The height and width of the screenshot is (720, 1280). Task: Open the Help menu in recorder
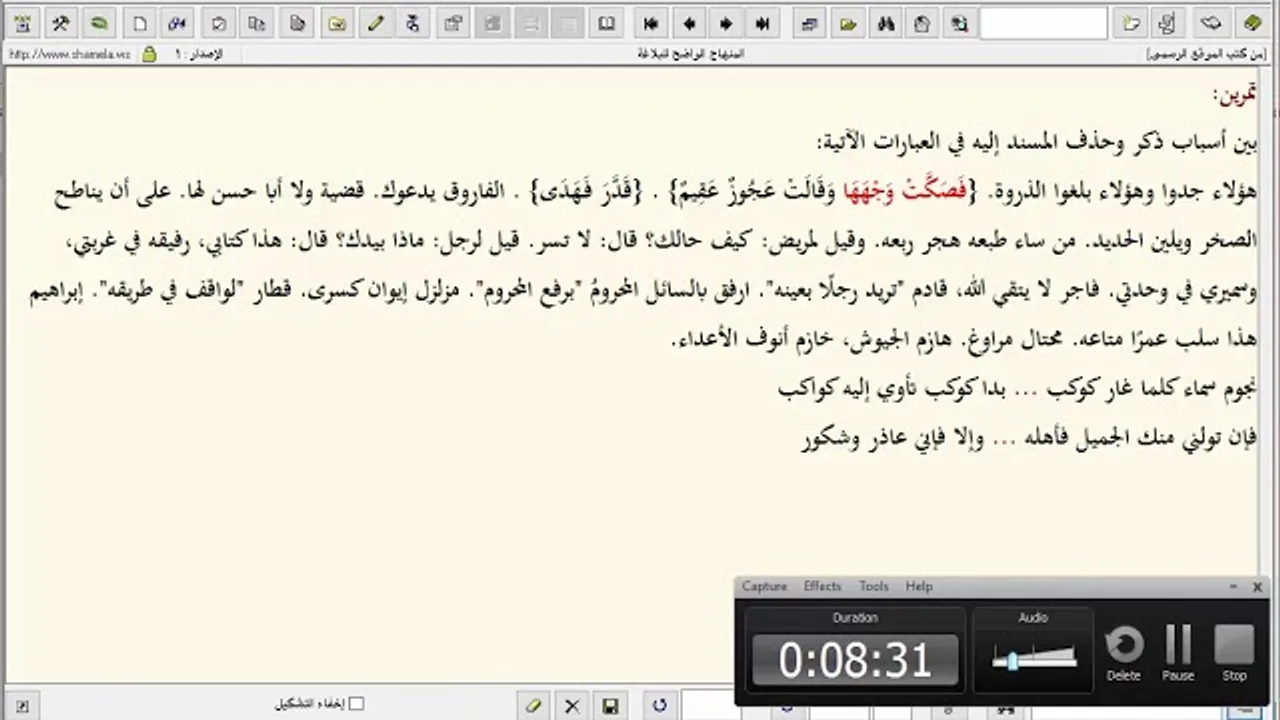[x=919, y=587]
